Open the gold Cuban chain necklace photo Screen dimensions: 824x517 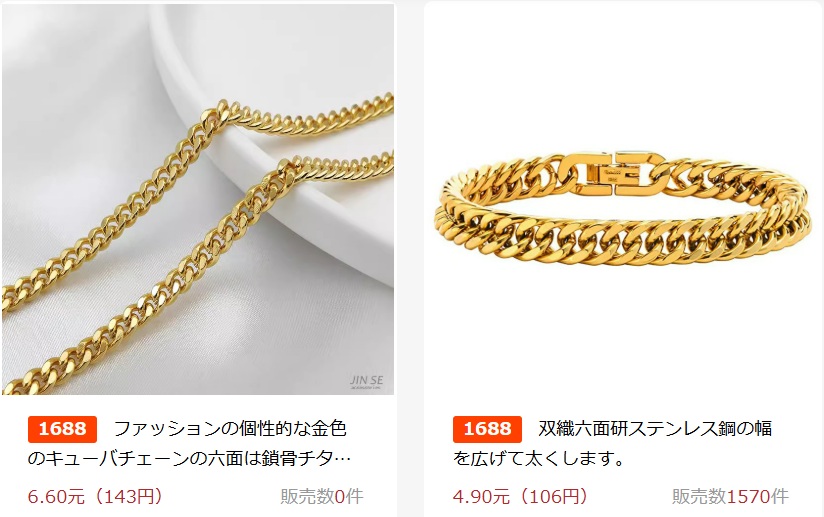point(198,199)
